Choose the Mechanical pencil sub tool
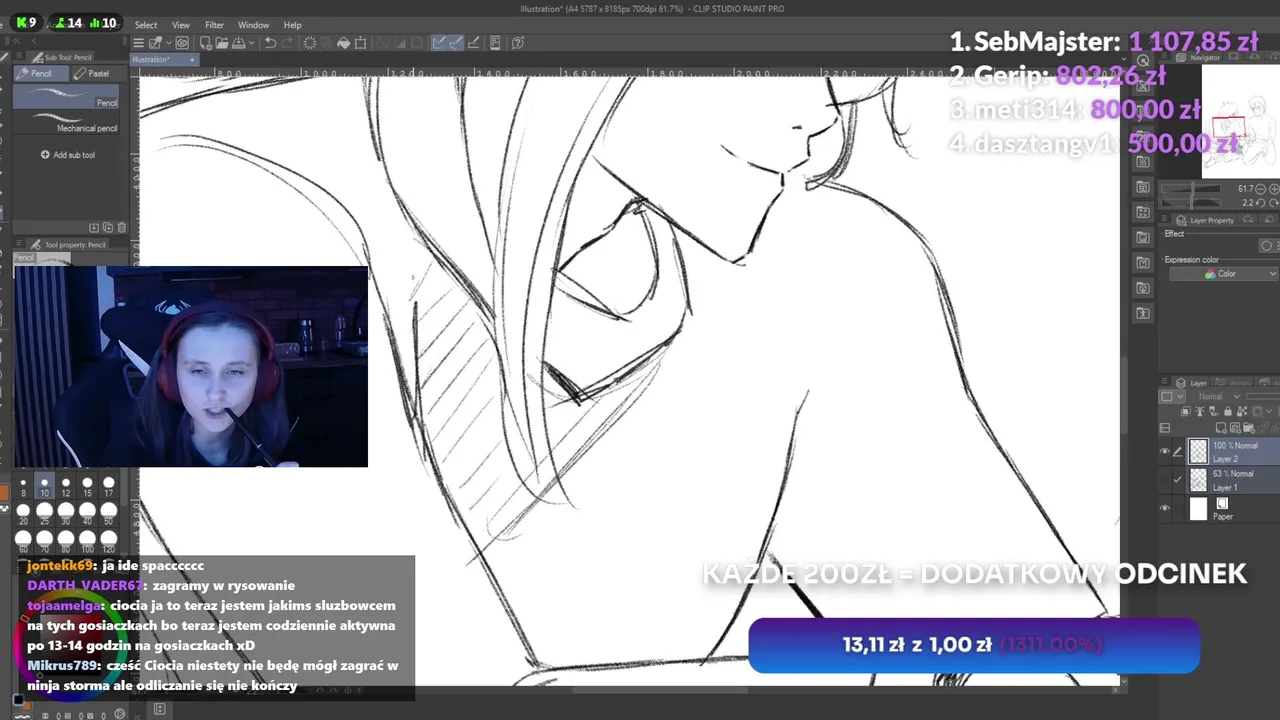Image resolution: width=1280 pixels, height=720 pixels. click(66, 122)
